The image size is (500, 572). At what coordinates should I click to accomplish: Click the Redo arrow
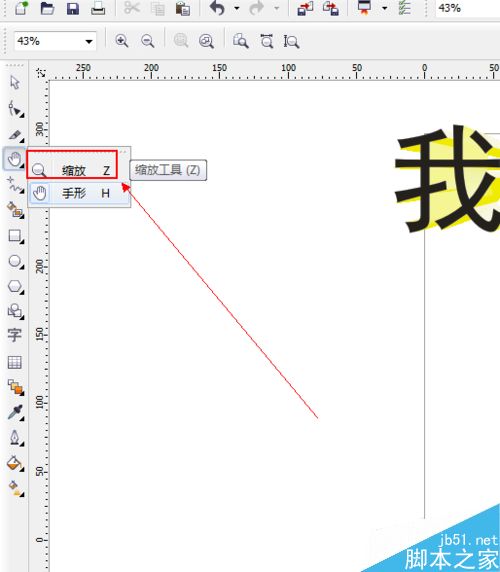257,8
